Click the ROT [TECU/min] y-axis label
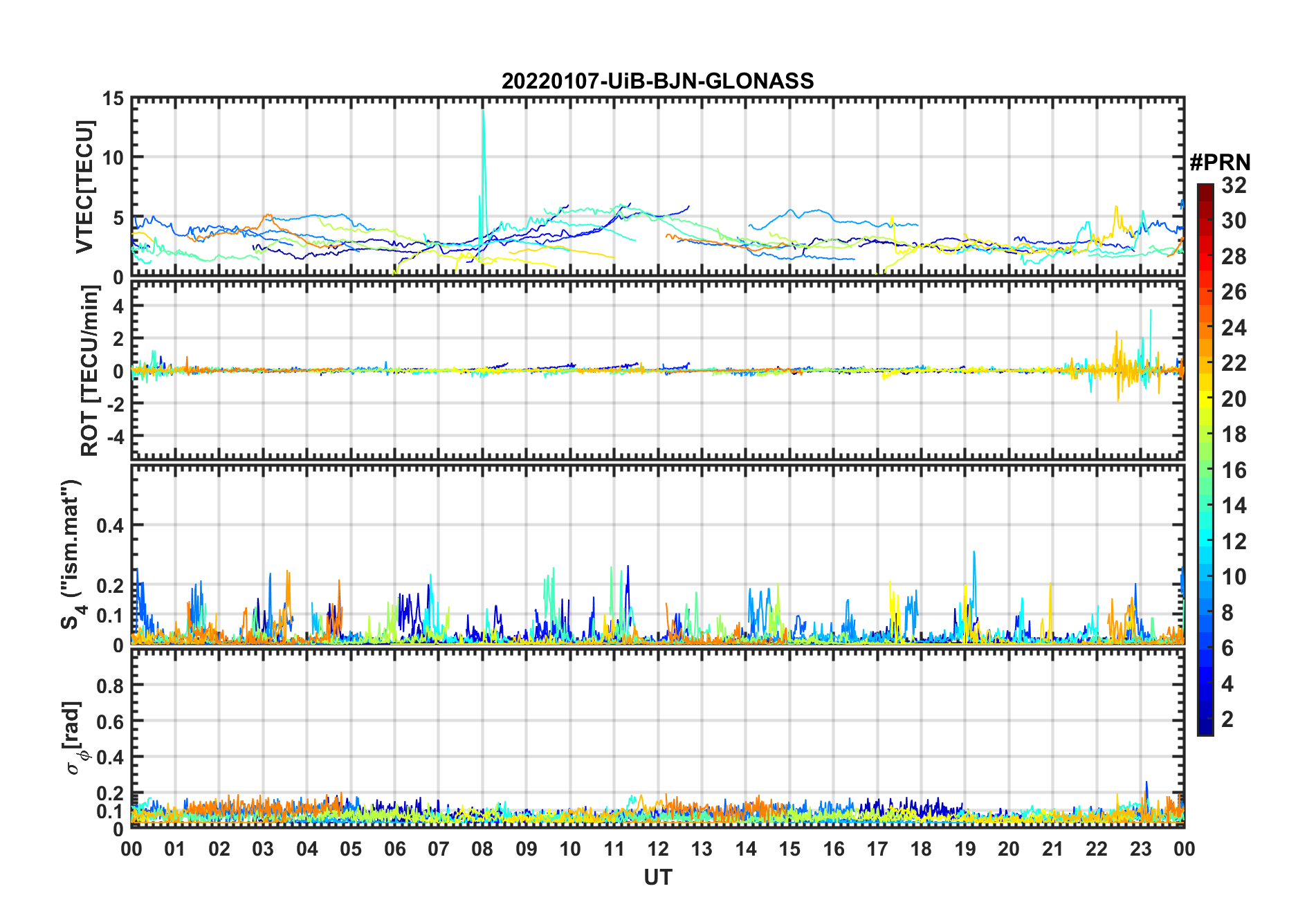Screen dimensions: 1316x920 (x=90, y=371)
